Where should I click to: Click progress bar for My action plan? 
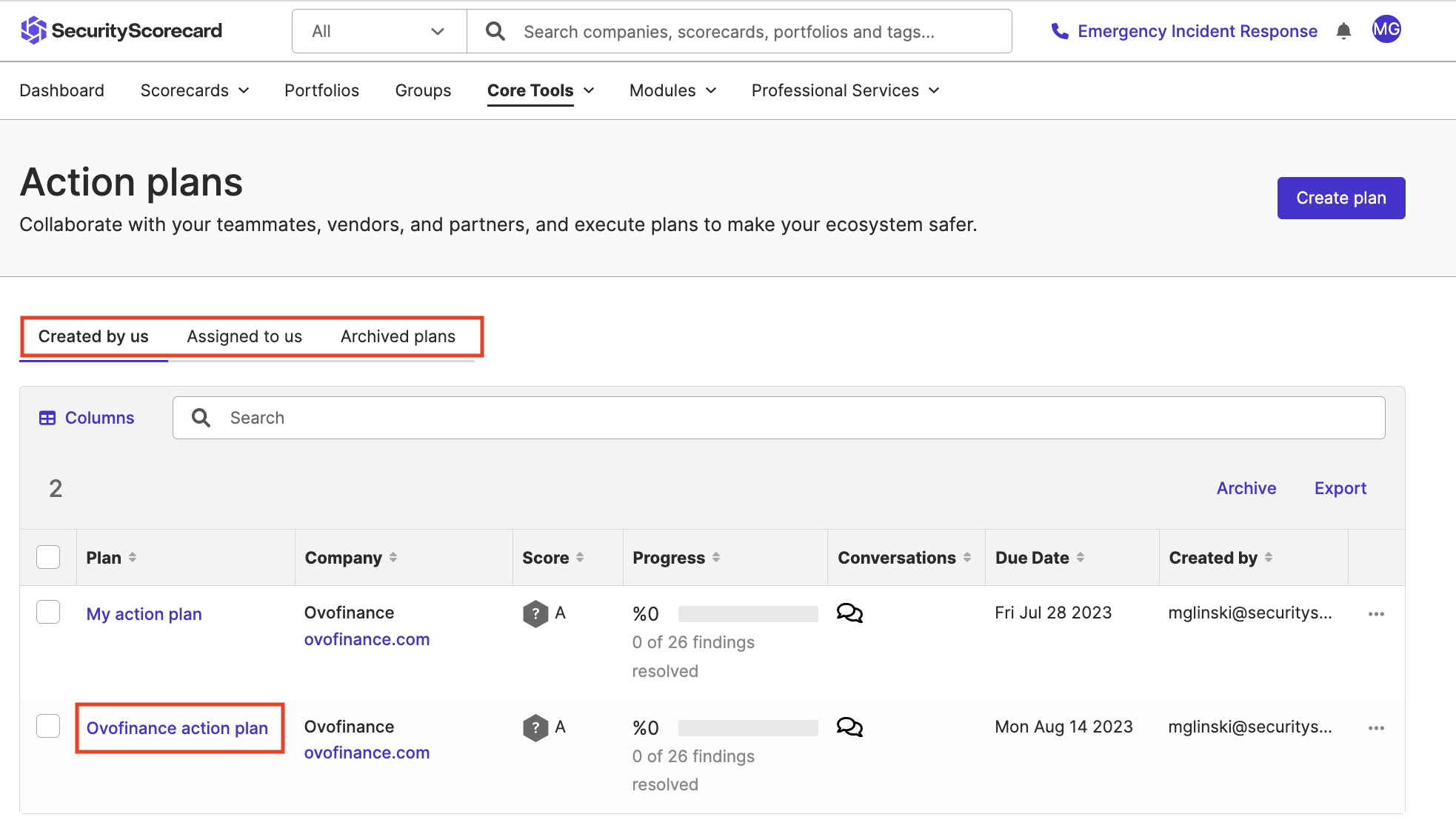point(748,614)
